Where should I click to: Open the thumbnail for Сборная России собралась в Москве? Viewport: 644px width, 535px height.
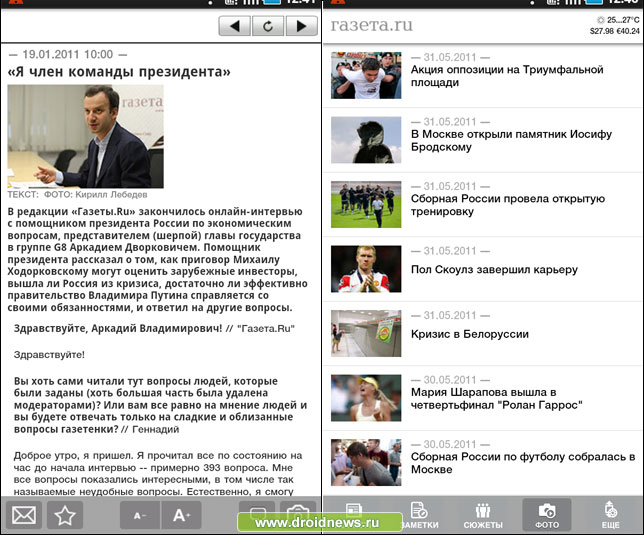366,462
